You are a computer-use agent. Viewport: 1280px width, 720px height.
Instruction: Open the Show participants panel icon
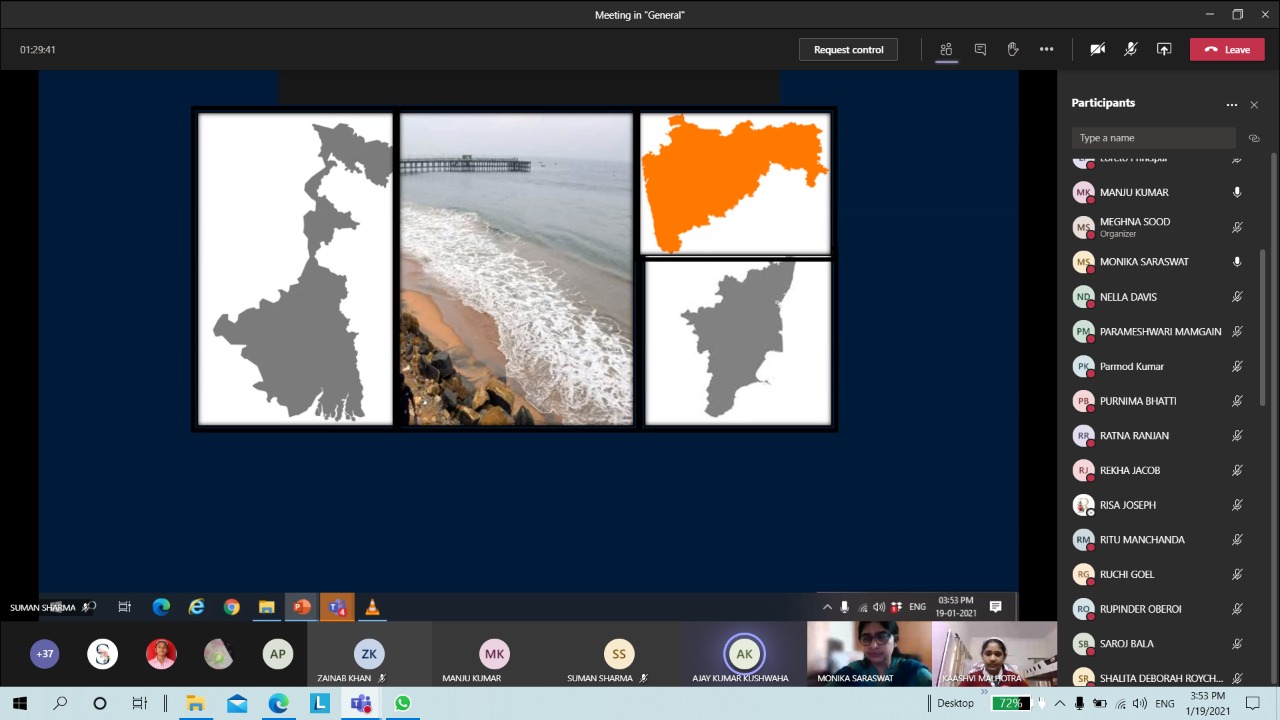coord(946,49)
